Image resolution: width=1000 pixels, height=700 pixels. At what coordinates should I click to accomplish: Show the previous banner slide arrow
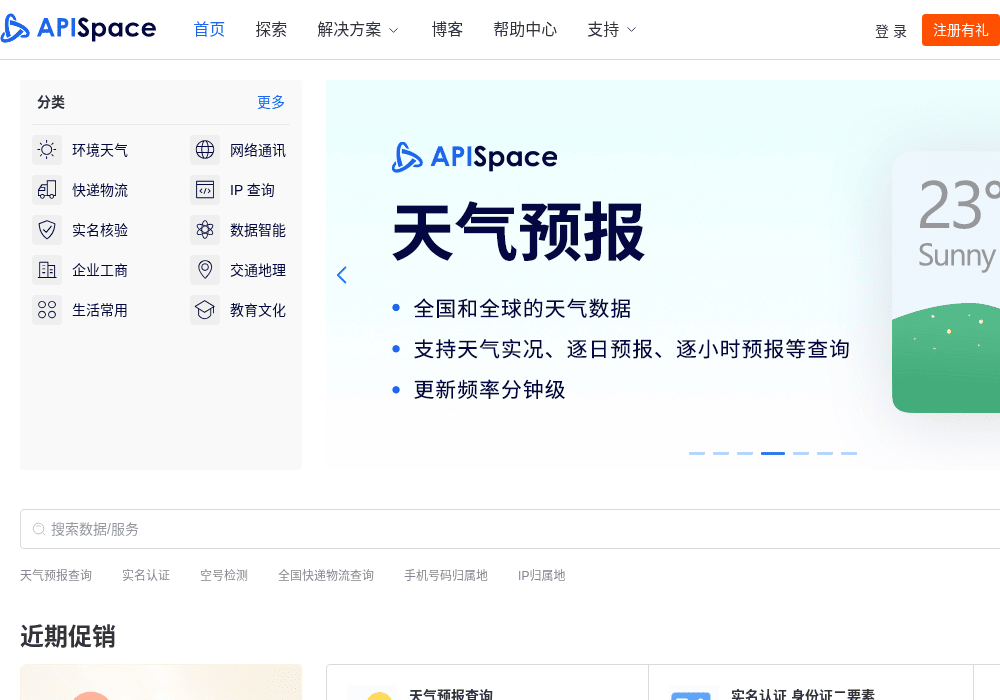(342, 275)
